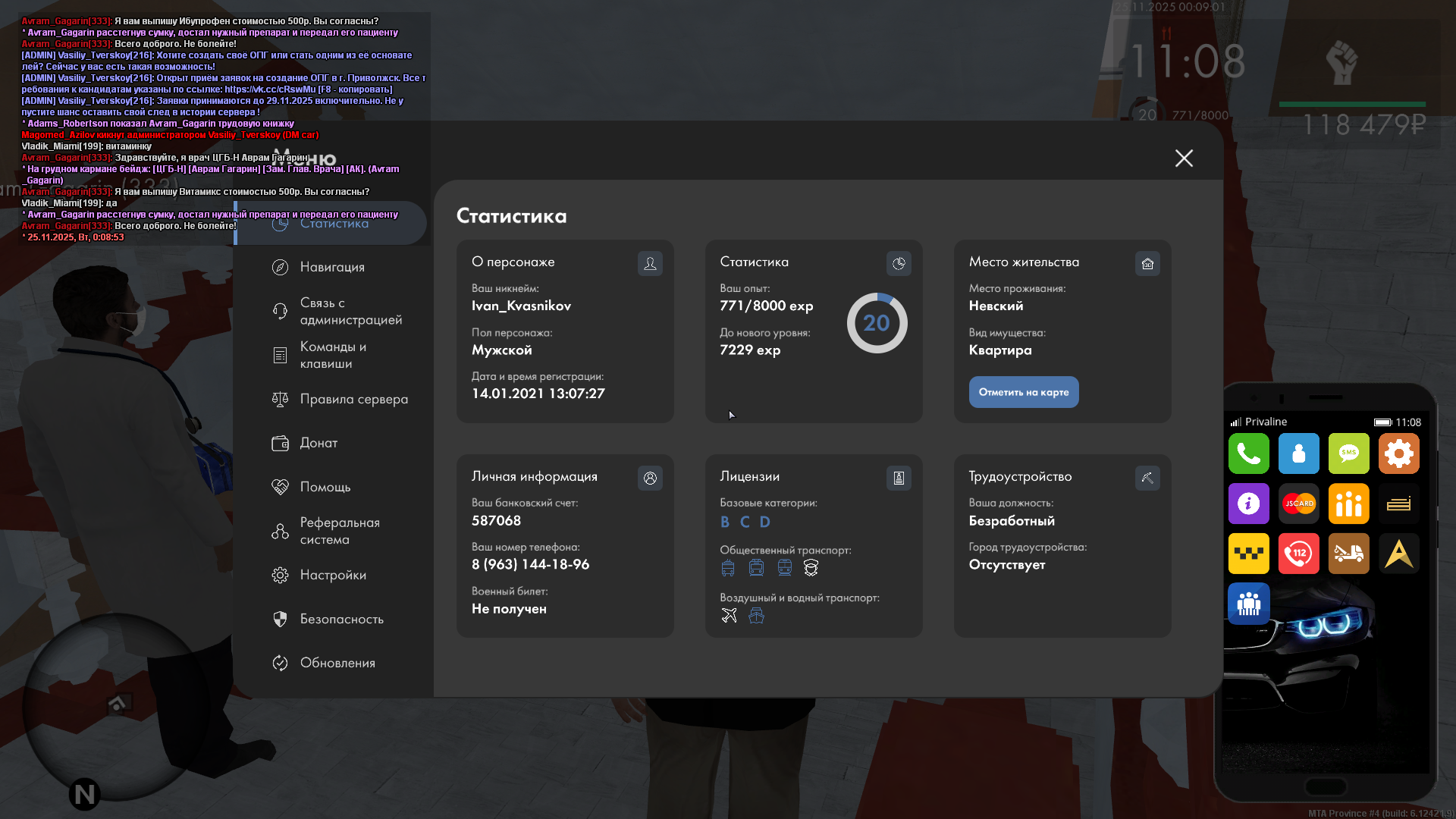Go to Настройки in the sidebar

pyautogui.click(x=333, y=575)
